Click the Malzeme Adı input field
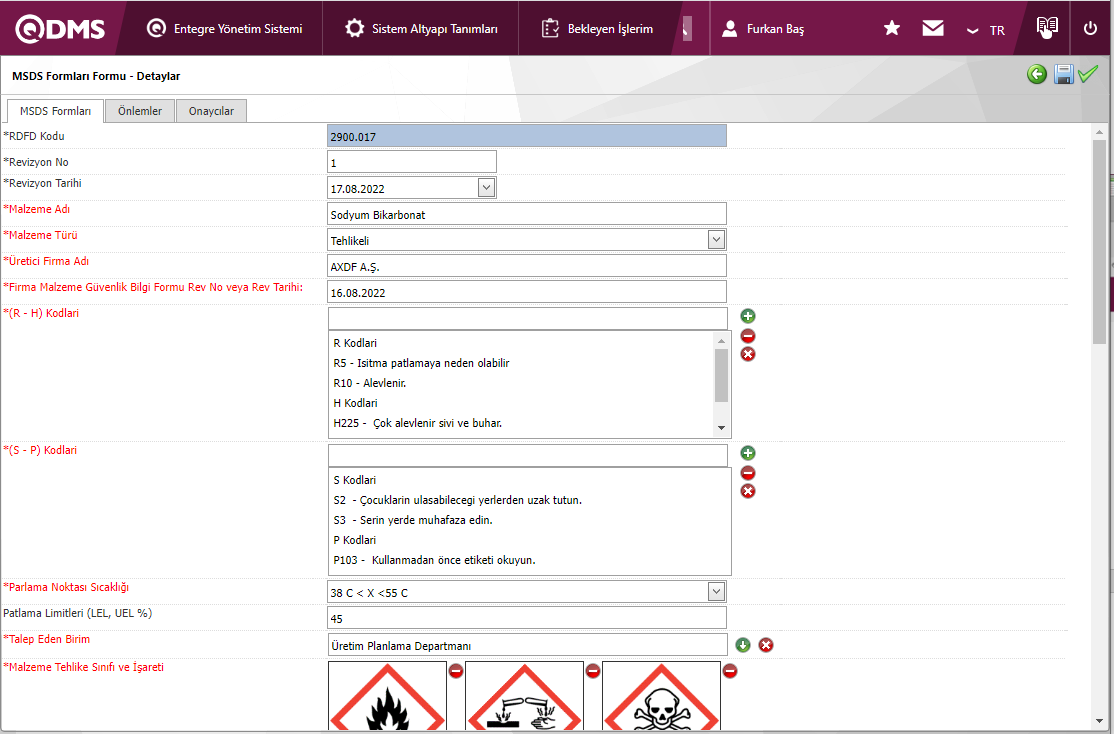Image resolution: width=1114 pixels, height=734 pixels. tap(527, 214)
